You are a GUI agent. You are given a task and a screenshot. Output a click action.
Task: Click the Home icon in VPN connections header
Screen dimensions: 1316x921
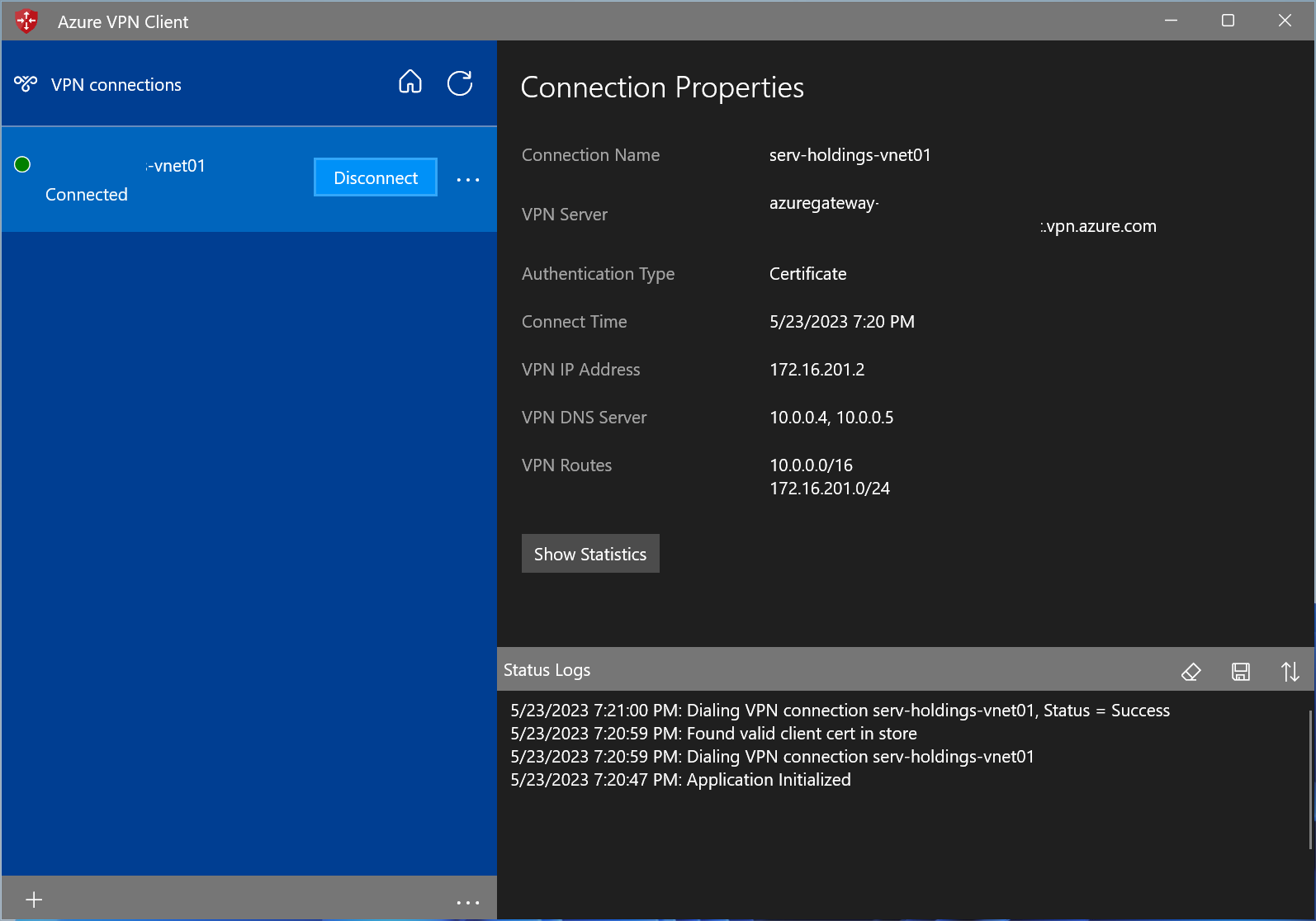point(410,83)
